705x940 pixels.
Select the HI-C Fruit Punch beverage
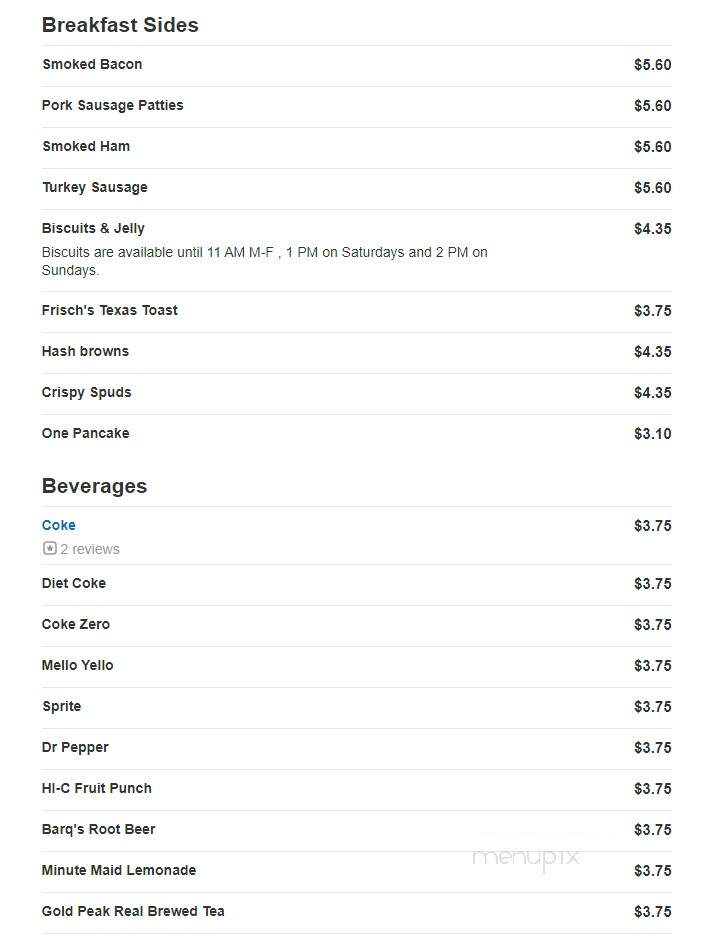(x=97, y=788)
